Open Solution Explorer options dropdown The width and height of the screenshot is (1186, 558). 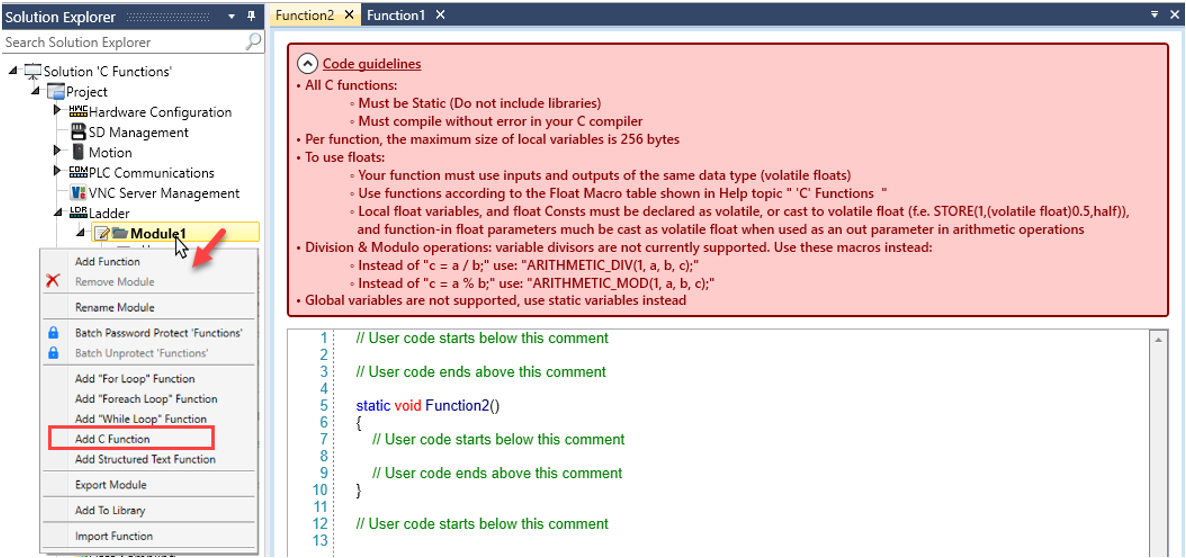[x=232, y=16]
